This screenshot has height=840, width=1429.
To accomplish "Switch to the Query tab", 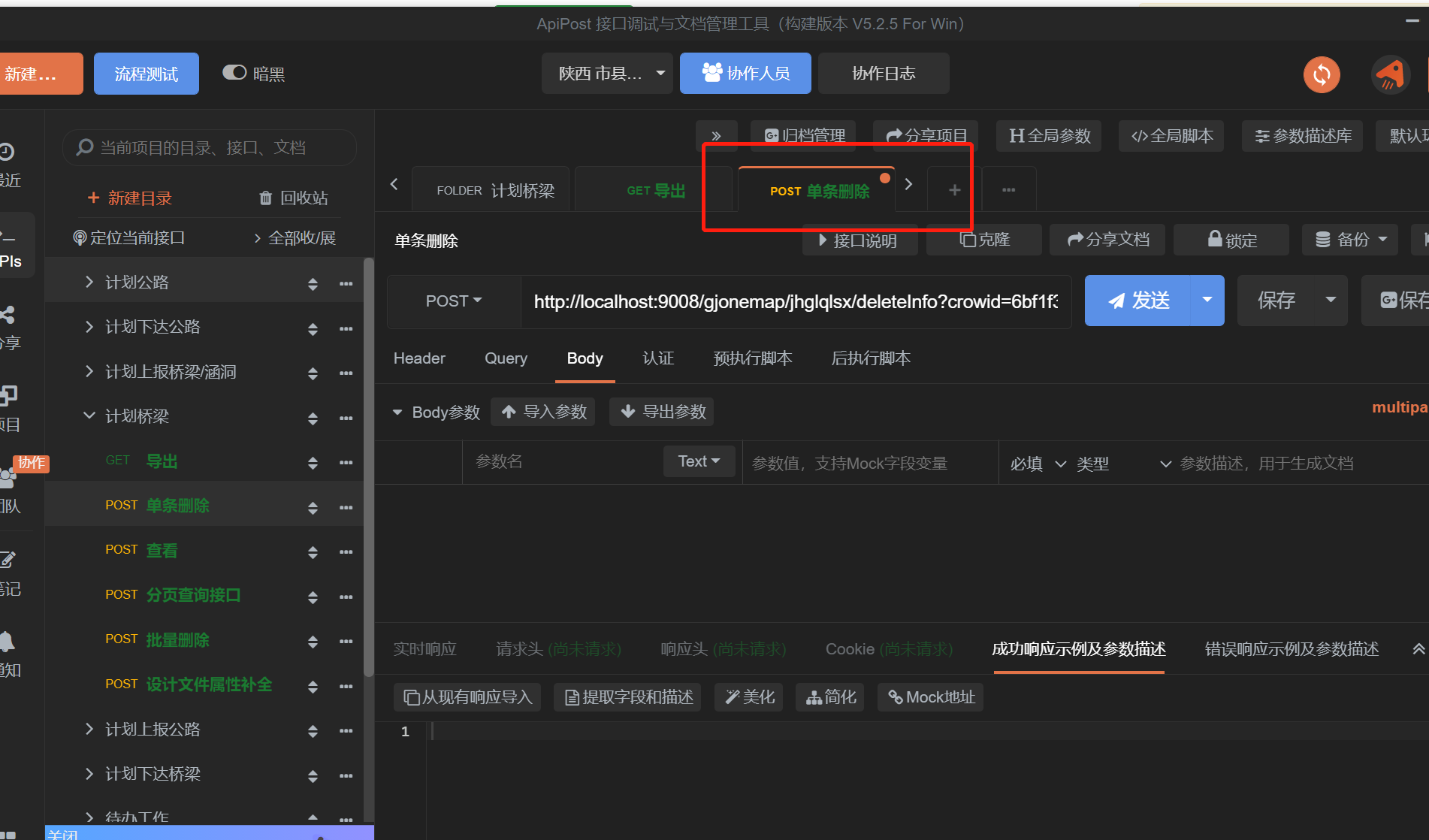I will [506, 358].
